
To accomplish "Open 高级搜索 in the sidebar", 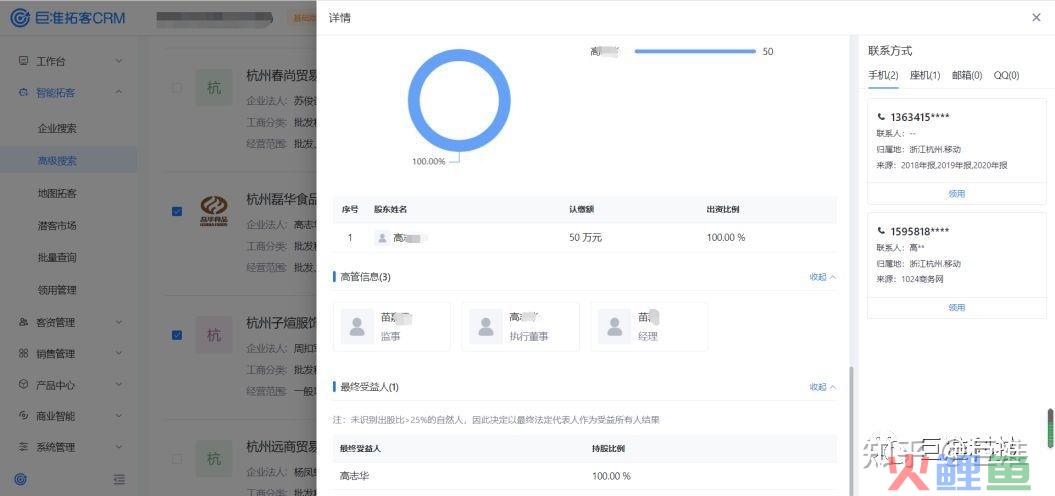I will tap(57, 161).
